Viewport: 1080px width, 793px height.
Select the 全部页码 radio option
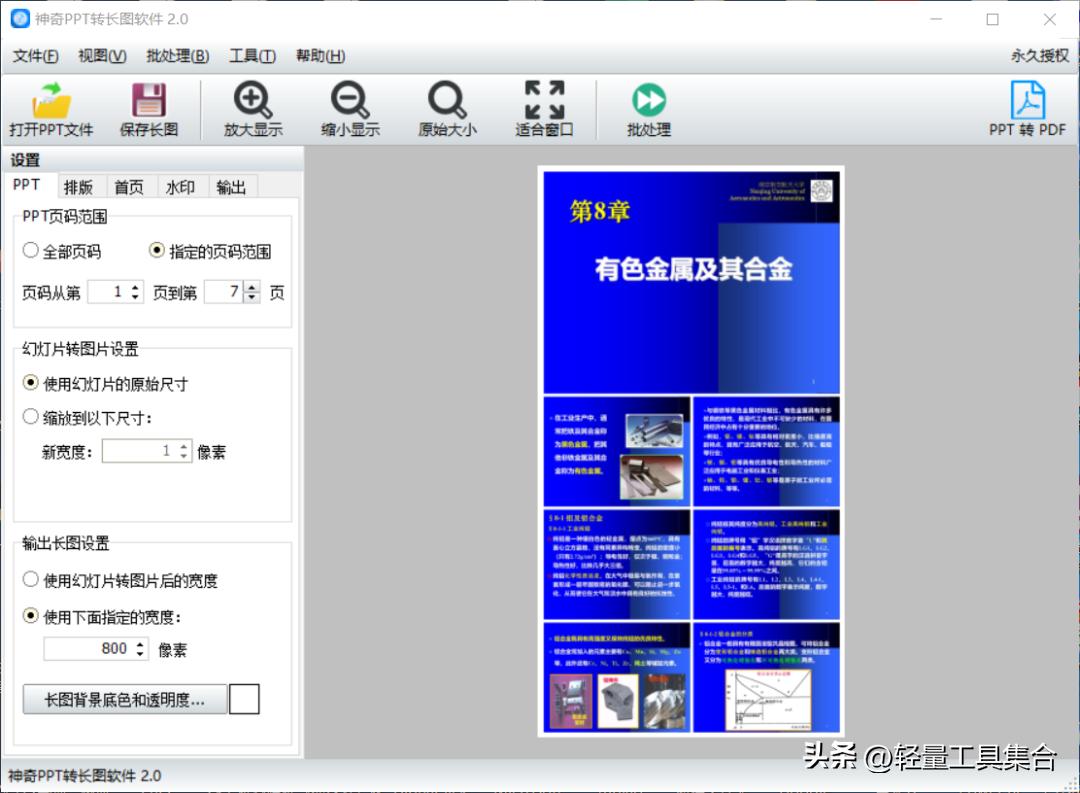coord(31,250)
